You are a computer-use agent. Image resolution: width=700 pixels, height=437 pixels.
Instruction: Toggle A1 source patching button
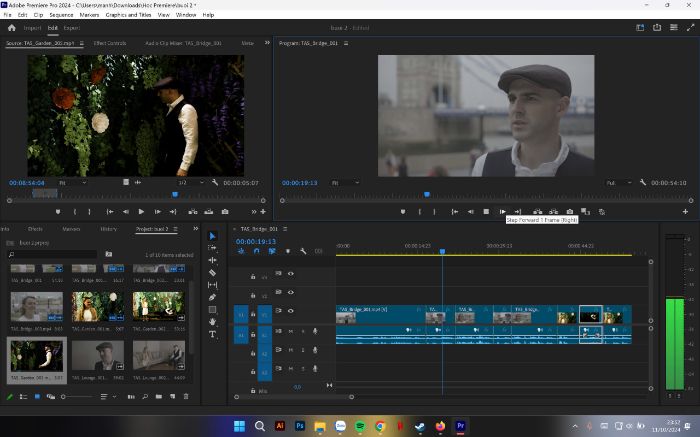pos(241,335)
